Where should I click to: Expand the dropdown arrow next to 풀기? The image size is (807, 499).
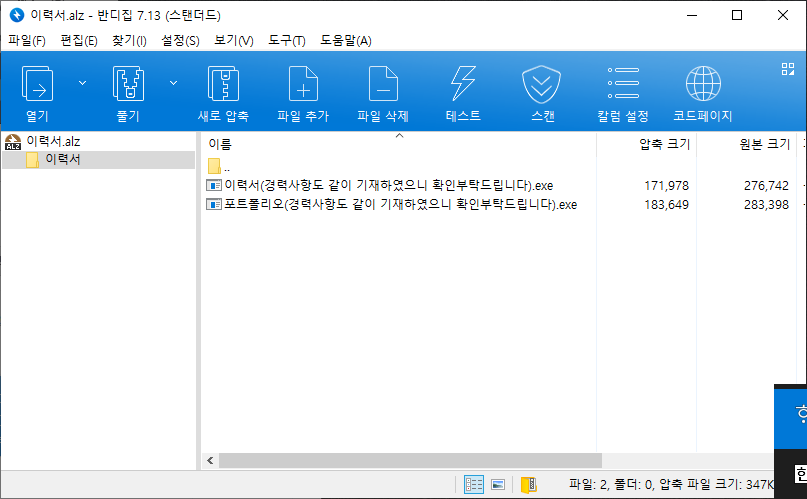click(174, 82)
